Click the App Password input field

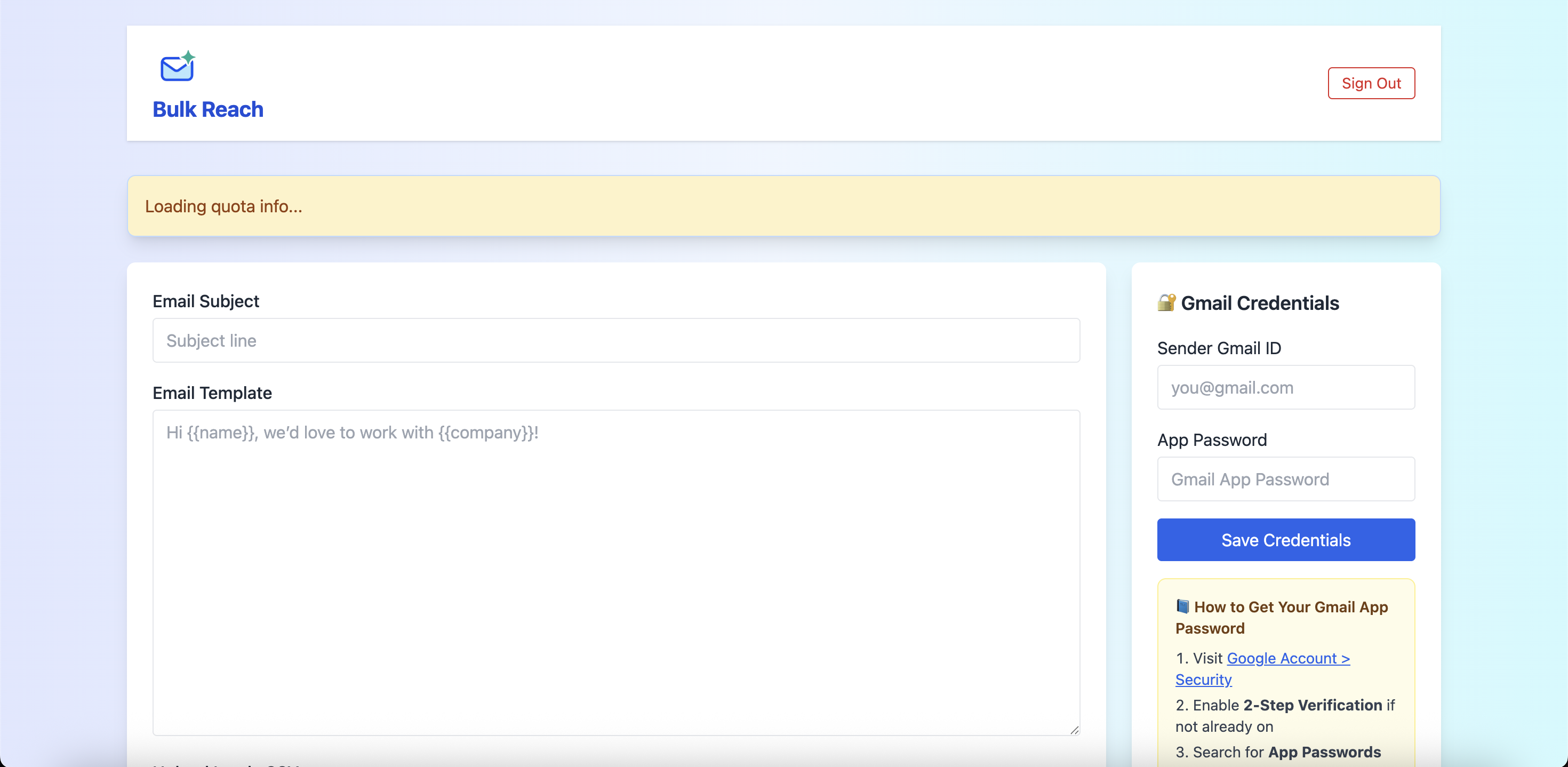(1285, 479)
